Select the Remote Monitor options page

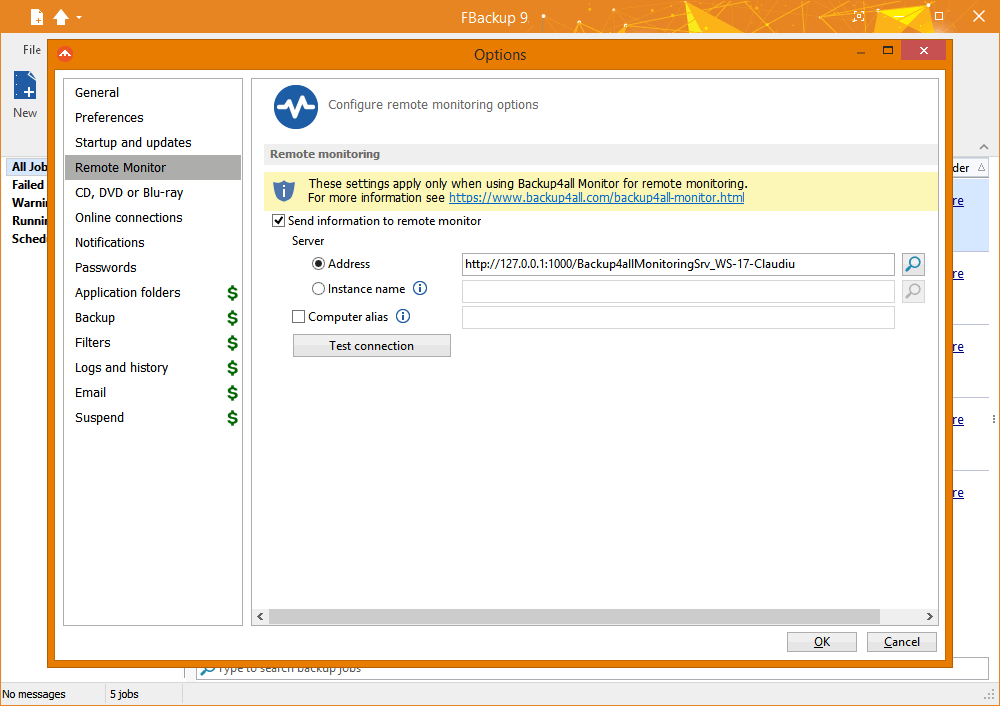point(153,167)
